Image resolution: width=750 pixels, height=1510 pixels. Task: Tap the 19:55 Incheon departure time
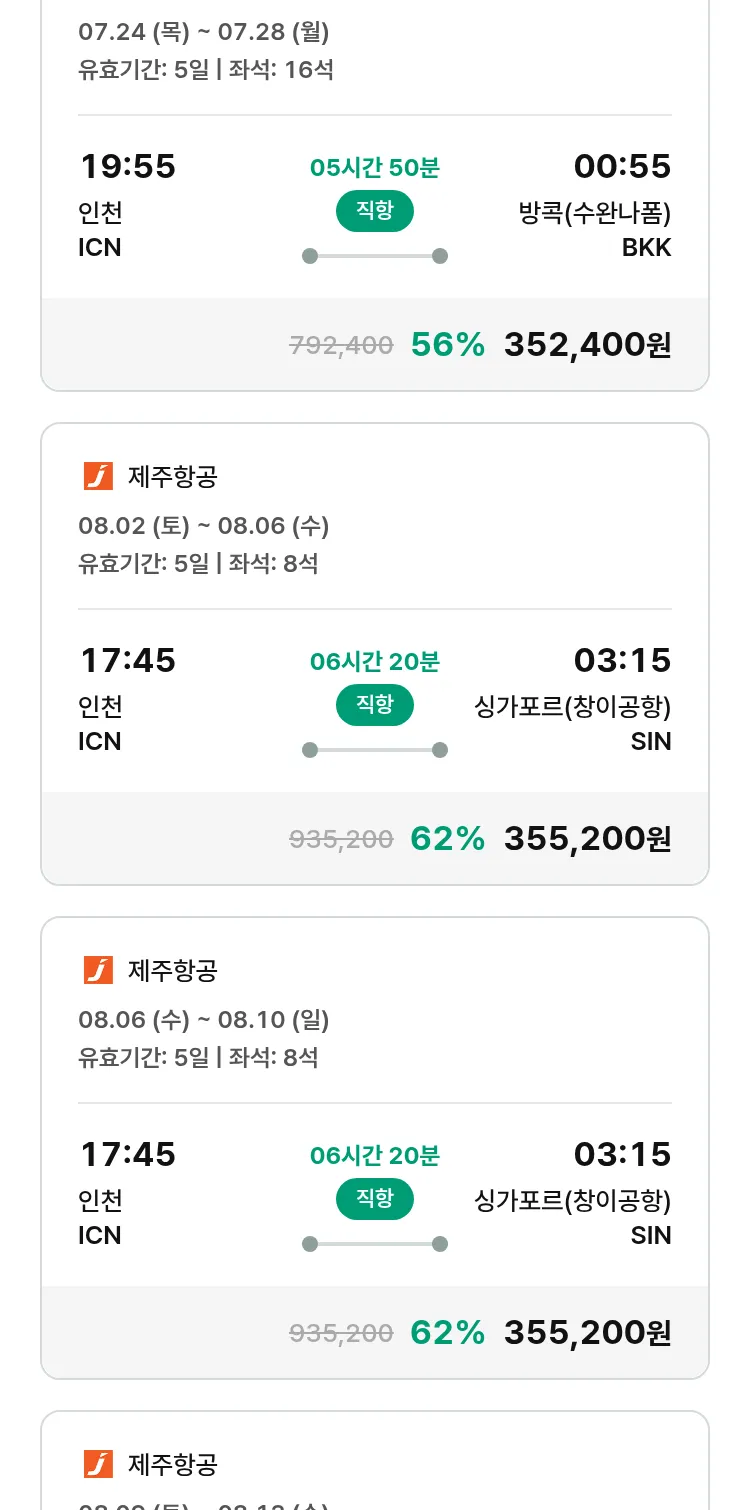127,167
